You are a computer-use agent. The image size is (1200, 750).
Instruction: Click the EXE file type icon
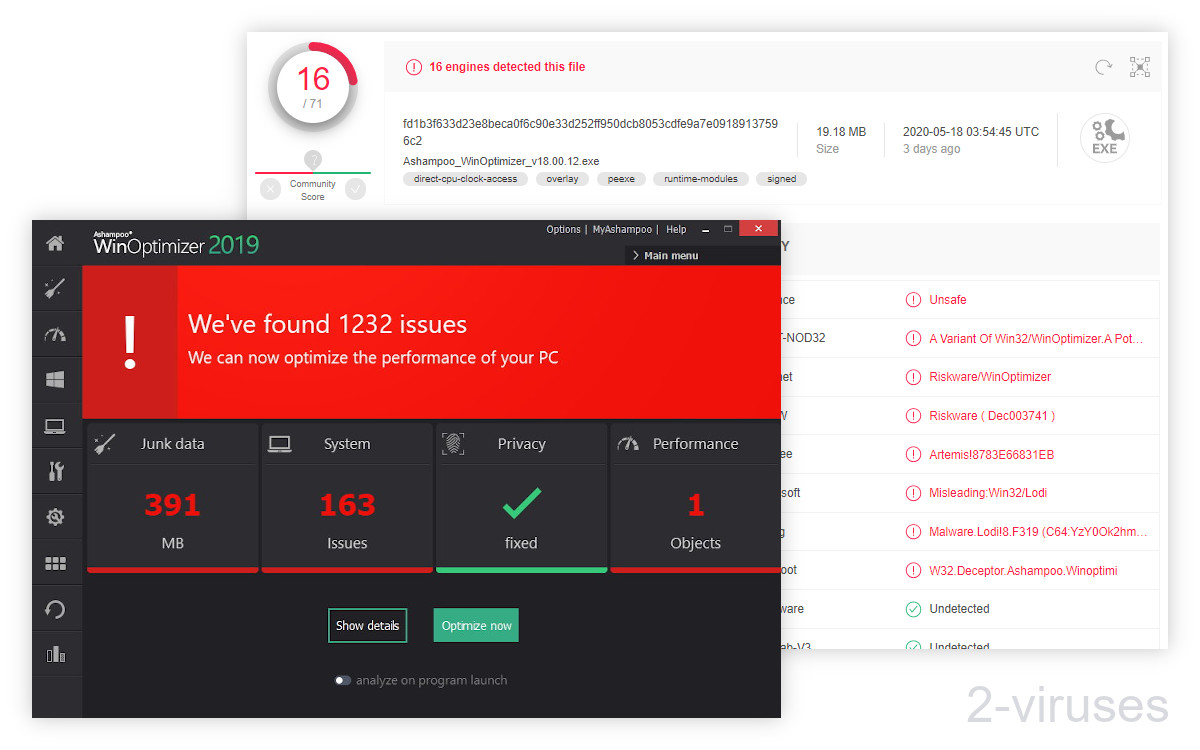point(1105,139)
